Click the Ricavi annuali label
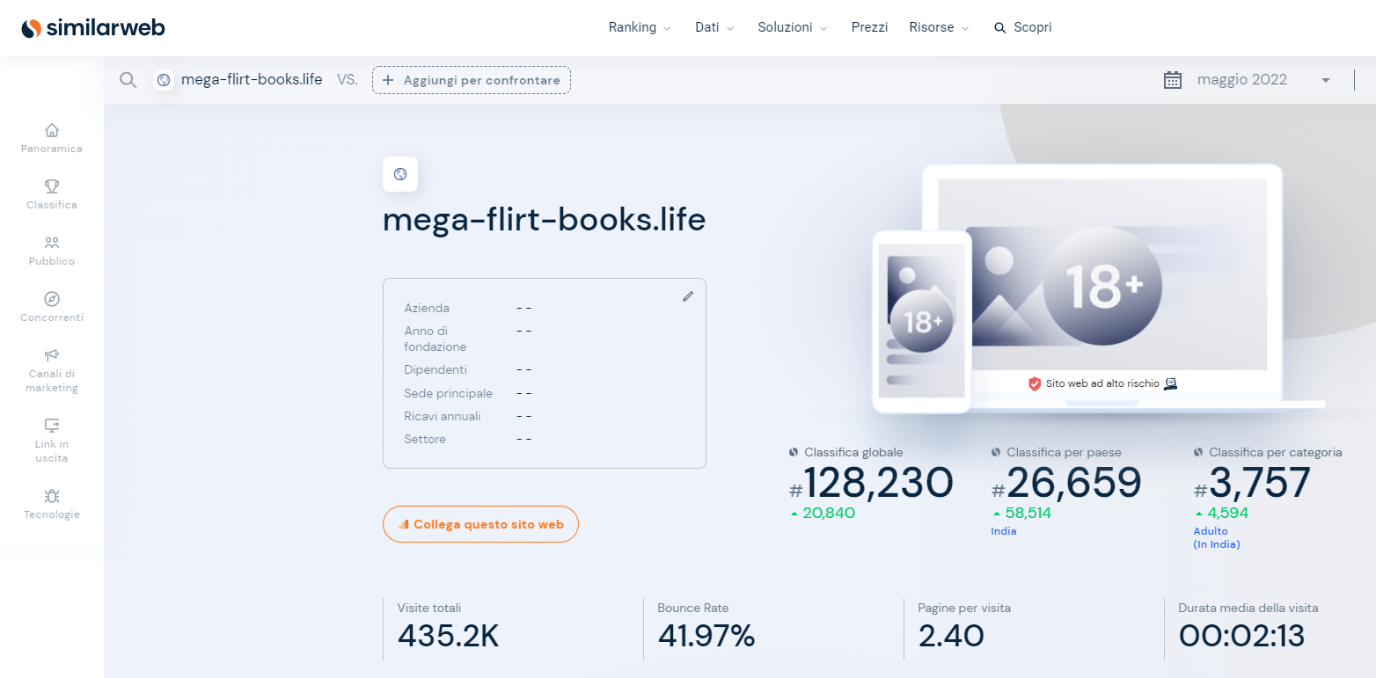 tap(442, 416)
